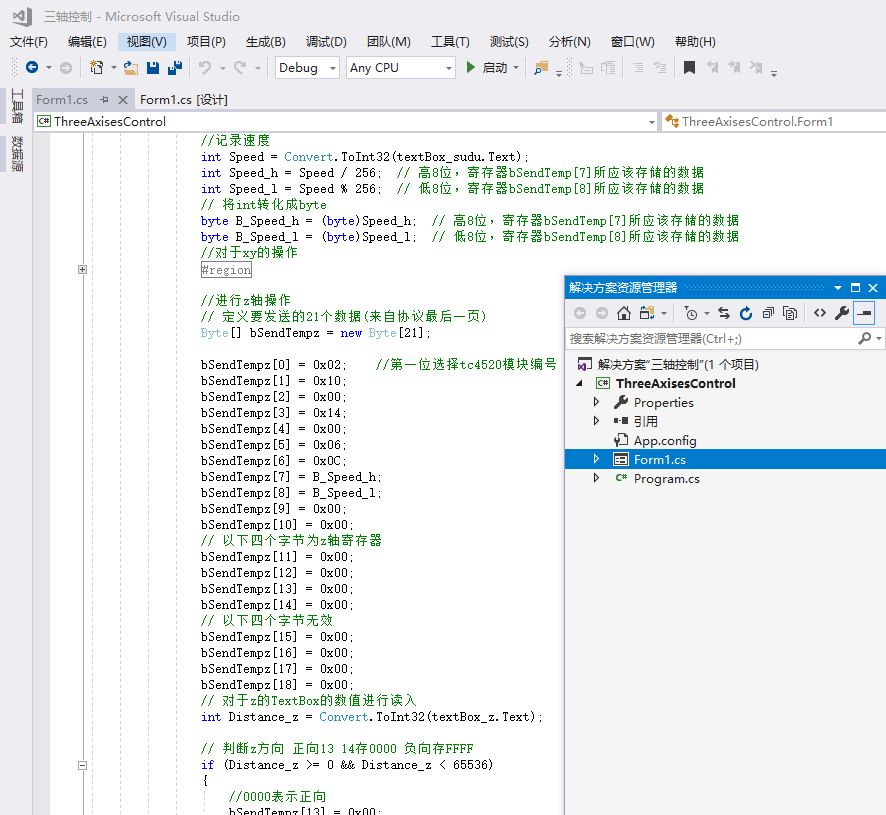Toggle the Preview Selected Items icon
Image resolution: width=886 pixels, height=815 pixels.
(x=864, y=313)
